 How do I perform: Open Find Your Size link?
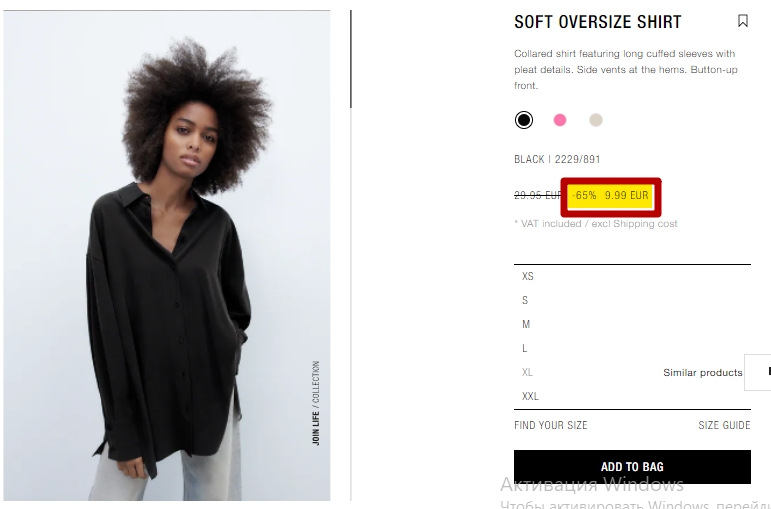pos(551,425)
